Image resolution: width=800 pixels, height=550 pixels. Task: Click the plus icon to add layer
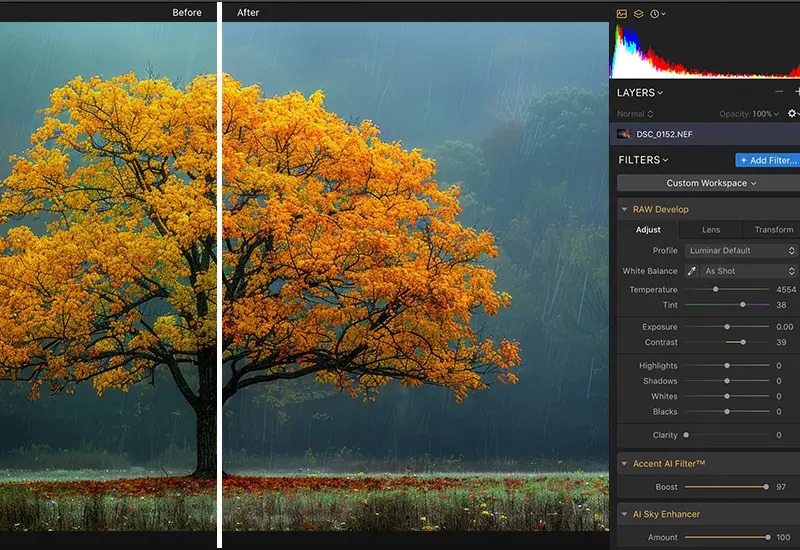[796, 92]
